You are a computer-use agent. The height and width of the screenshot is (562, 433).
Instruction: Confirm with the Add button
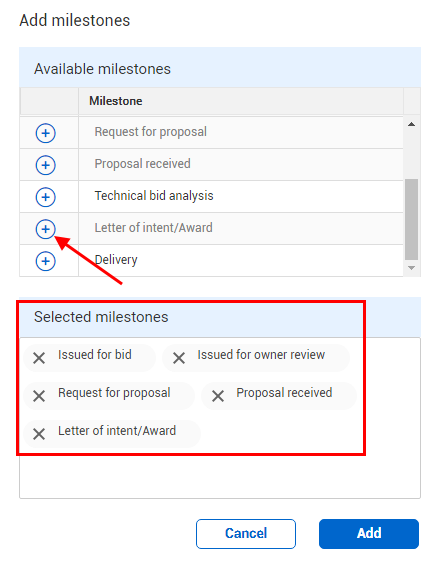coord(369,534)
